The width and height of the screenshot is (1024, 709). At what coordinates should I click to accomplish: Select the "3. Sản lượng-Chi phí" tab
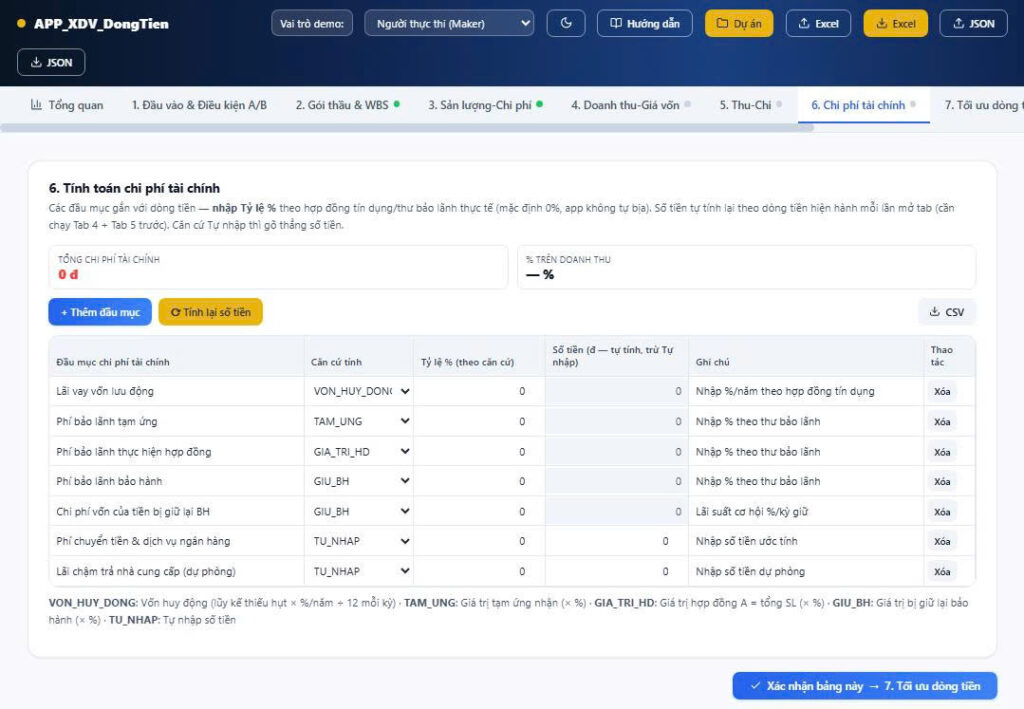pyautogui.click(x=485, y=105)
